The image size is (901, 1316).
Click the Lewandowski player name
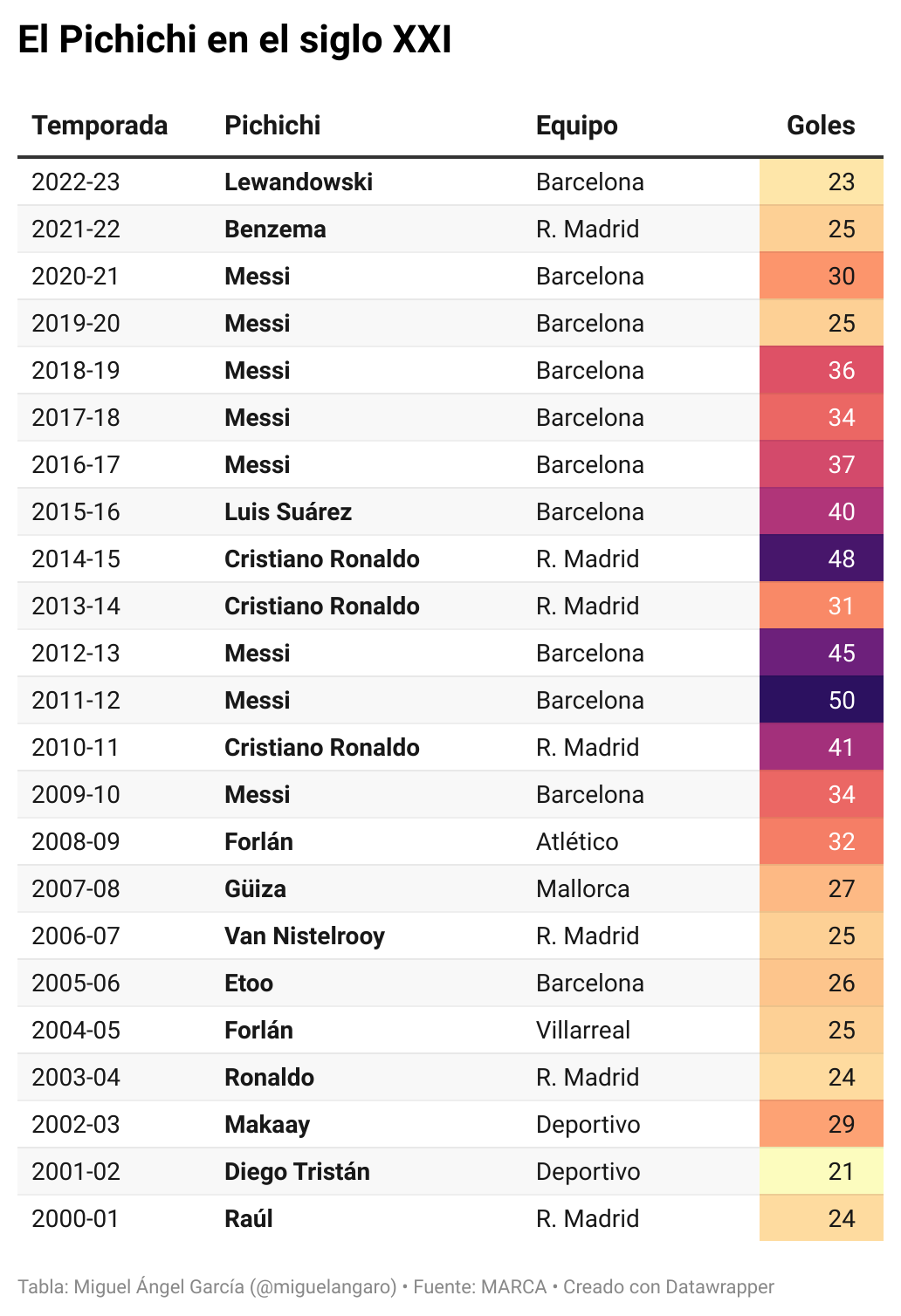(x=298, y=182)
